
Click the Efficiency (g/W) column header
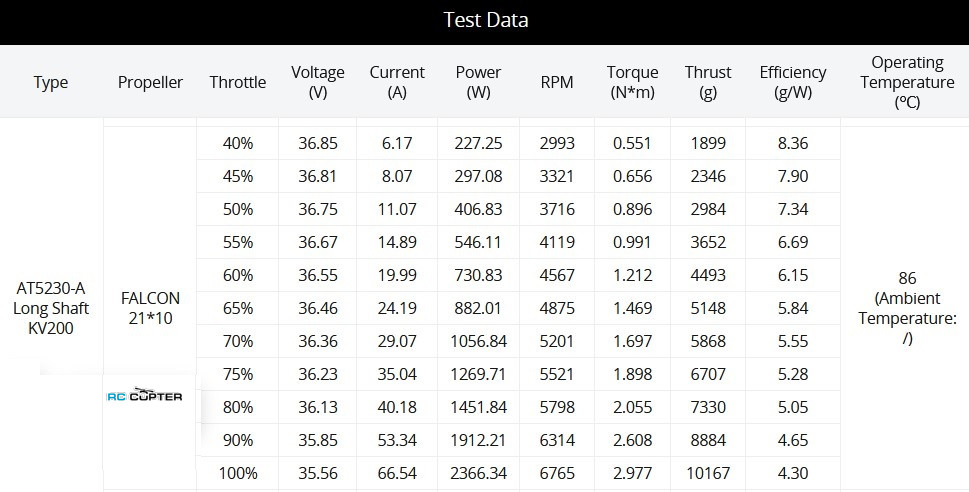pyautogui.click(x=792, y=82)
